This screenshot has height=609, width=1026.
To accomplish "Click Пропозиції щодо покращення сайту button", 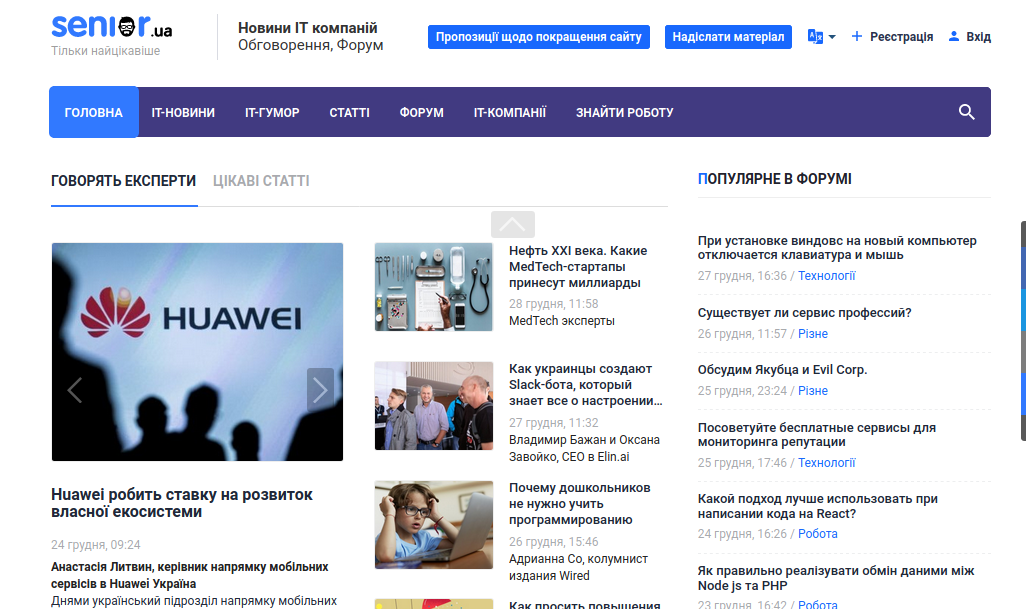I will tap(539, 37).
